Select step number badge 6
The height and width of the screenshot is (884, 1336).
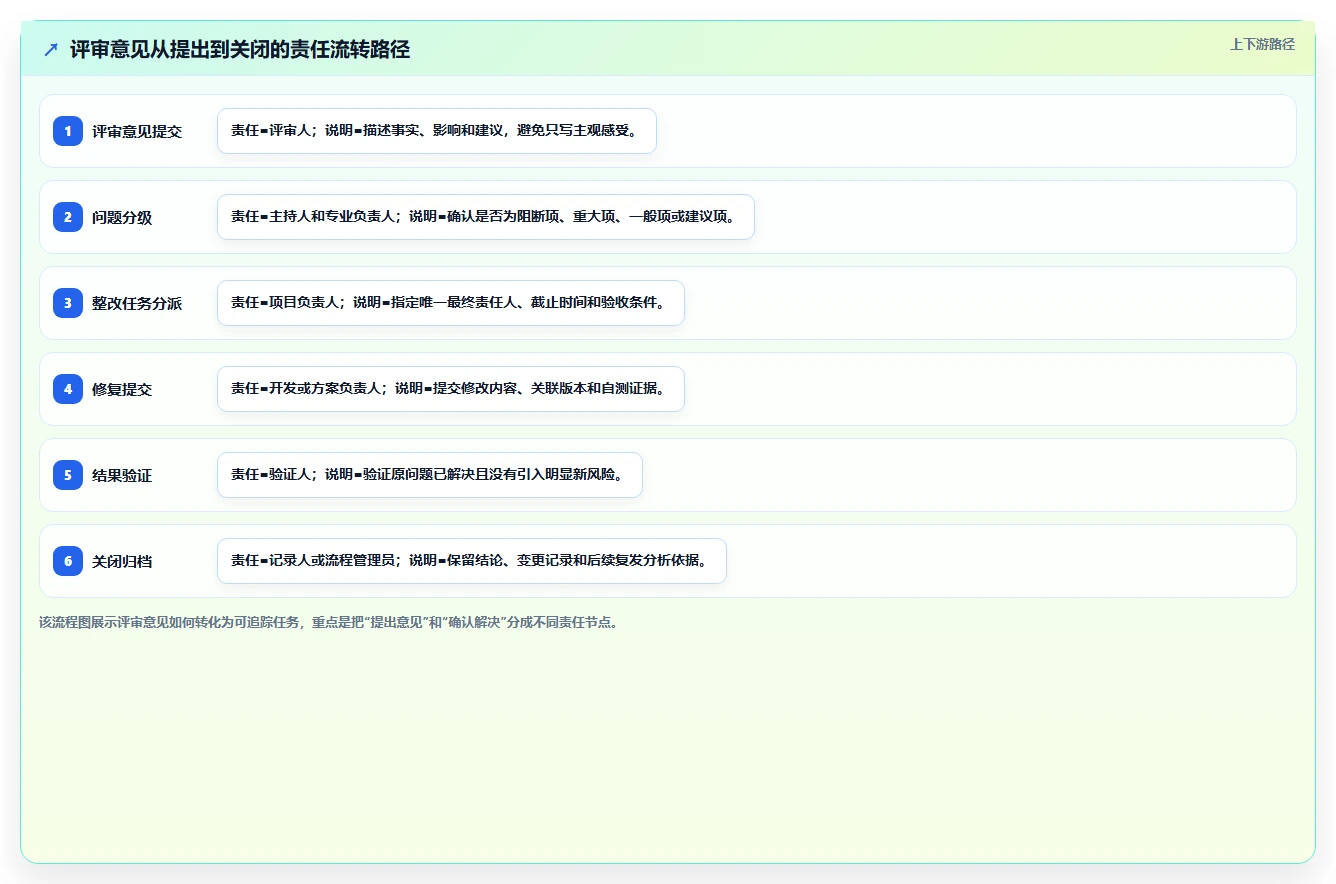tap(68, 561)
